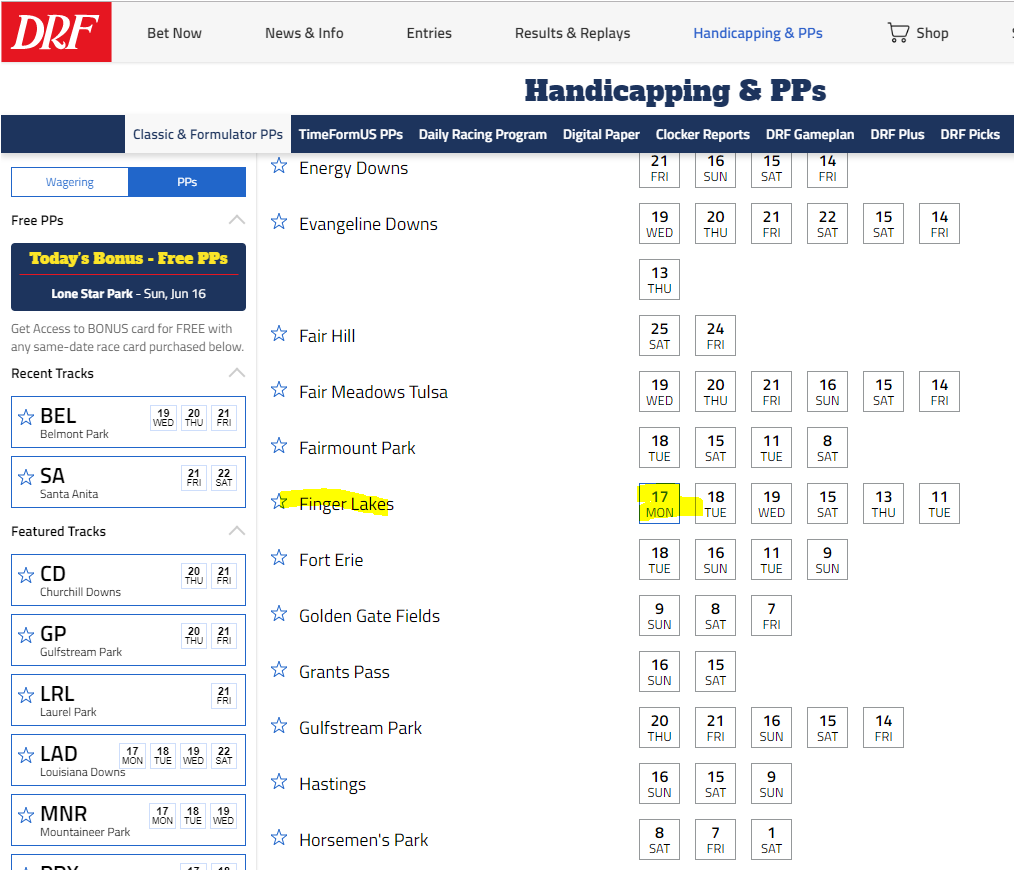The image size is (1015, 871).
Task: Switch to PPs view
Action: tap(187, 182)
